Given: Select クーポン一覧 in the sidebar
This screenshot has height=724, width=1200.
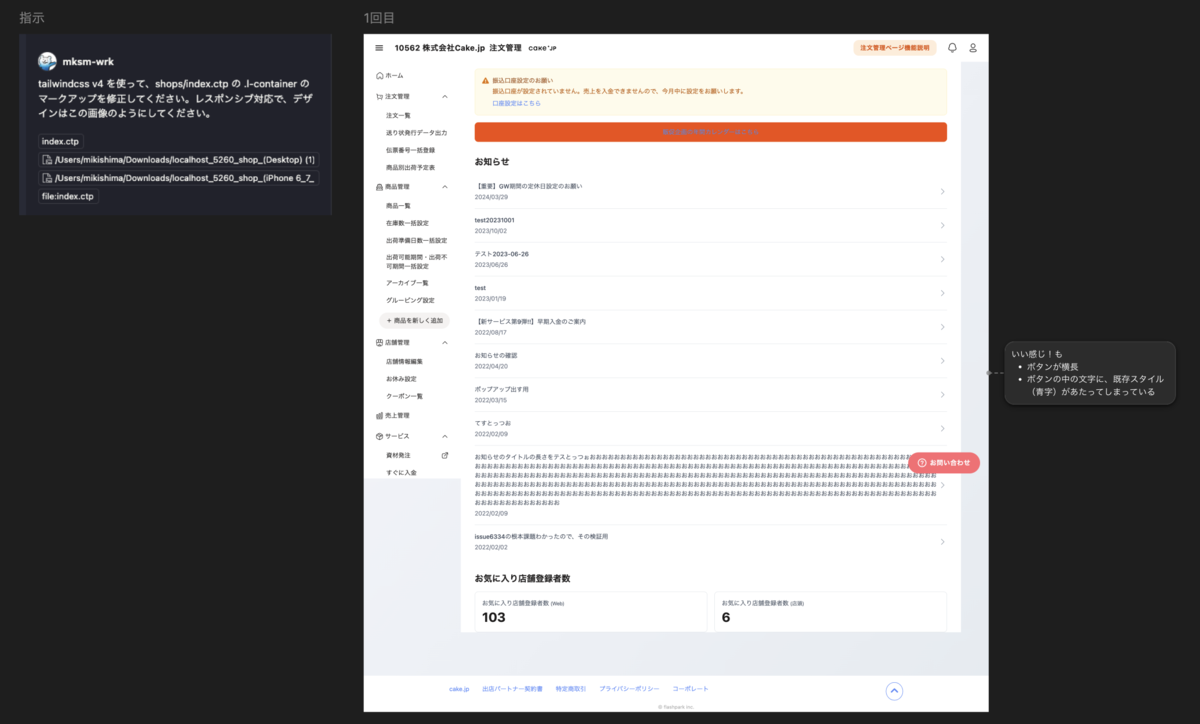Looking at the screenshot, I should 404,396.
